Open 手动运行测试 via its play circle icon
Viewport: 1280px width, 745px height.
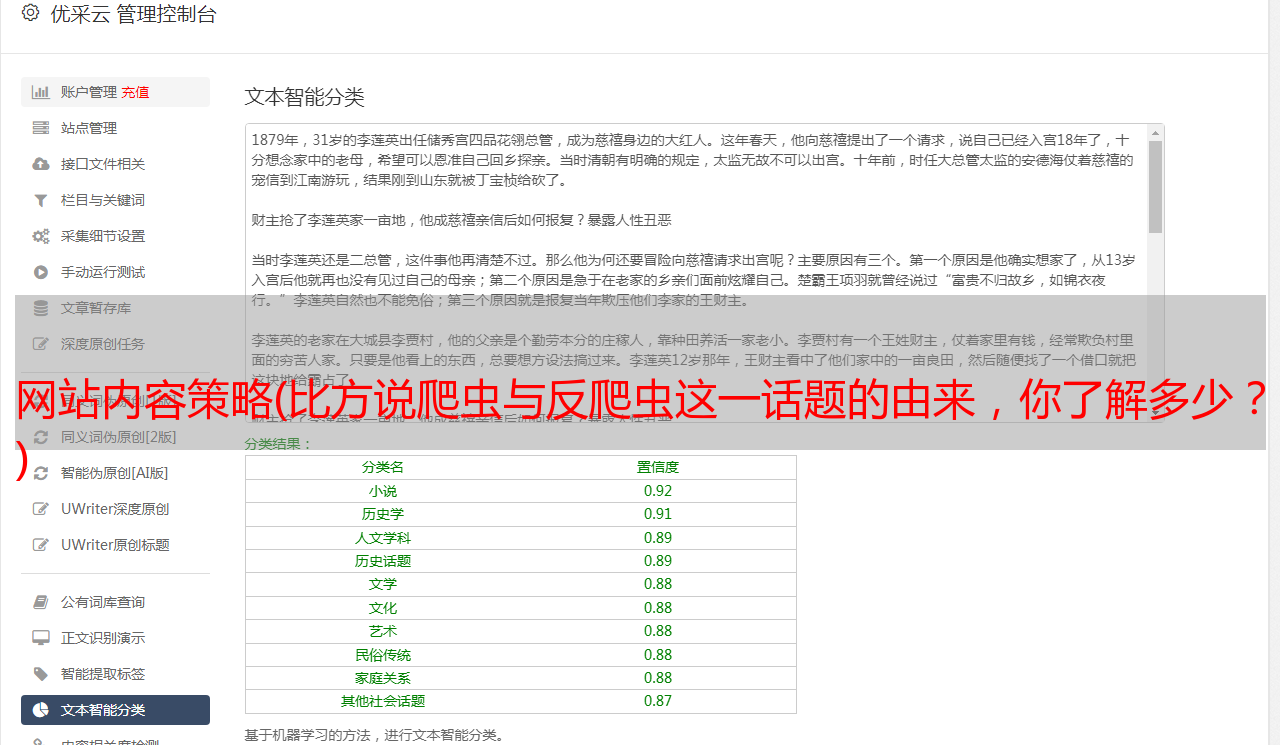click(41, 272)
